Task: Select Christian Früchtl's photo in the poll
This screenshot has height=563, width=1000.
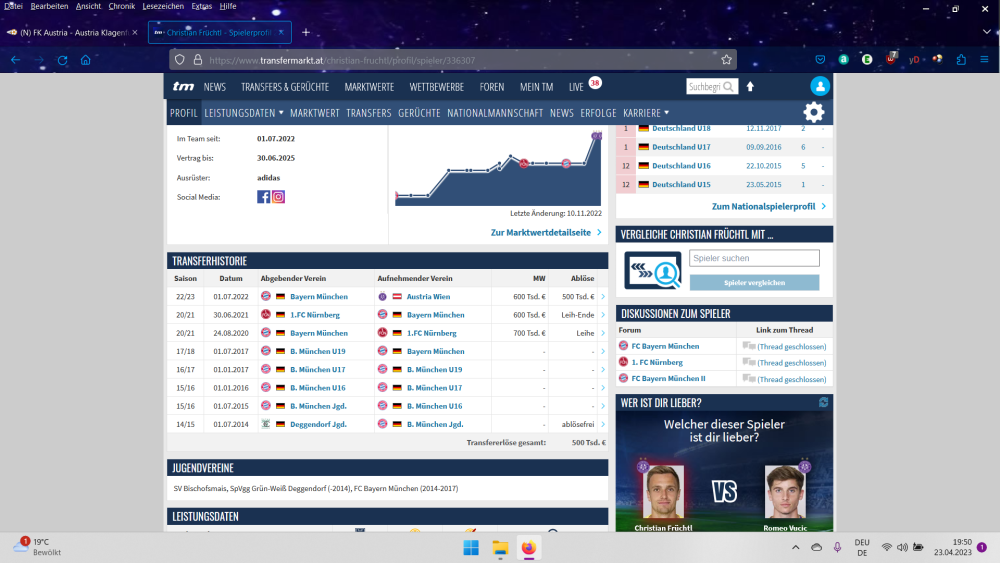Action: 663,492
